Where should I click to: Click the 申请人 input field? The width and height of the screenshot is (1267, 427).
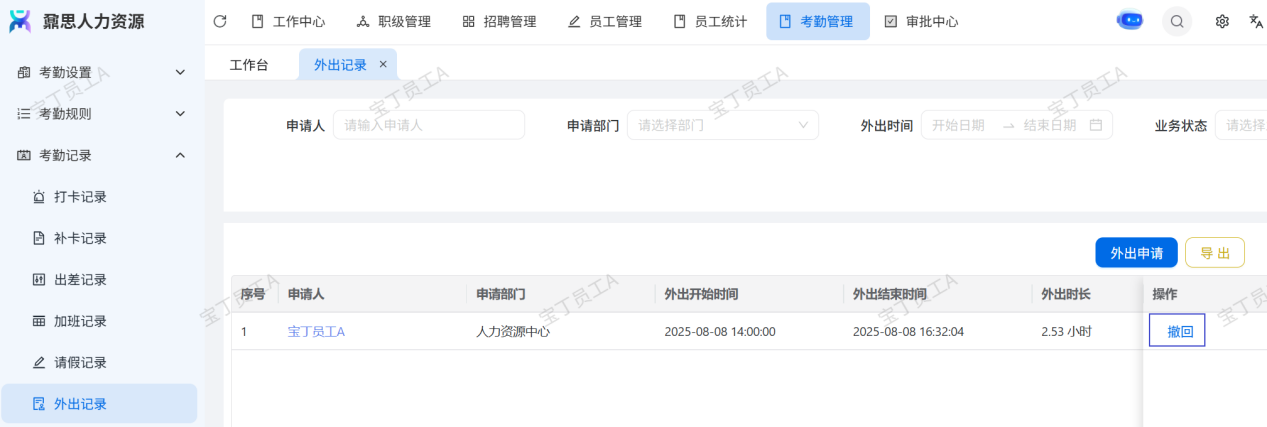[428, 125]
